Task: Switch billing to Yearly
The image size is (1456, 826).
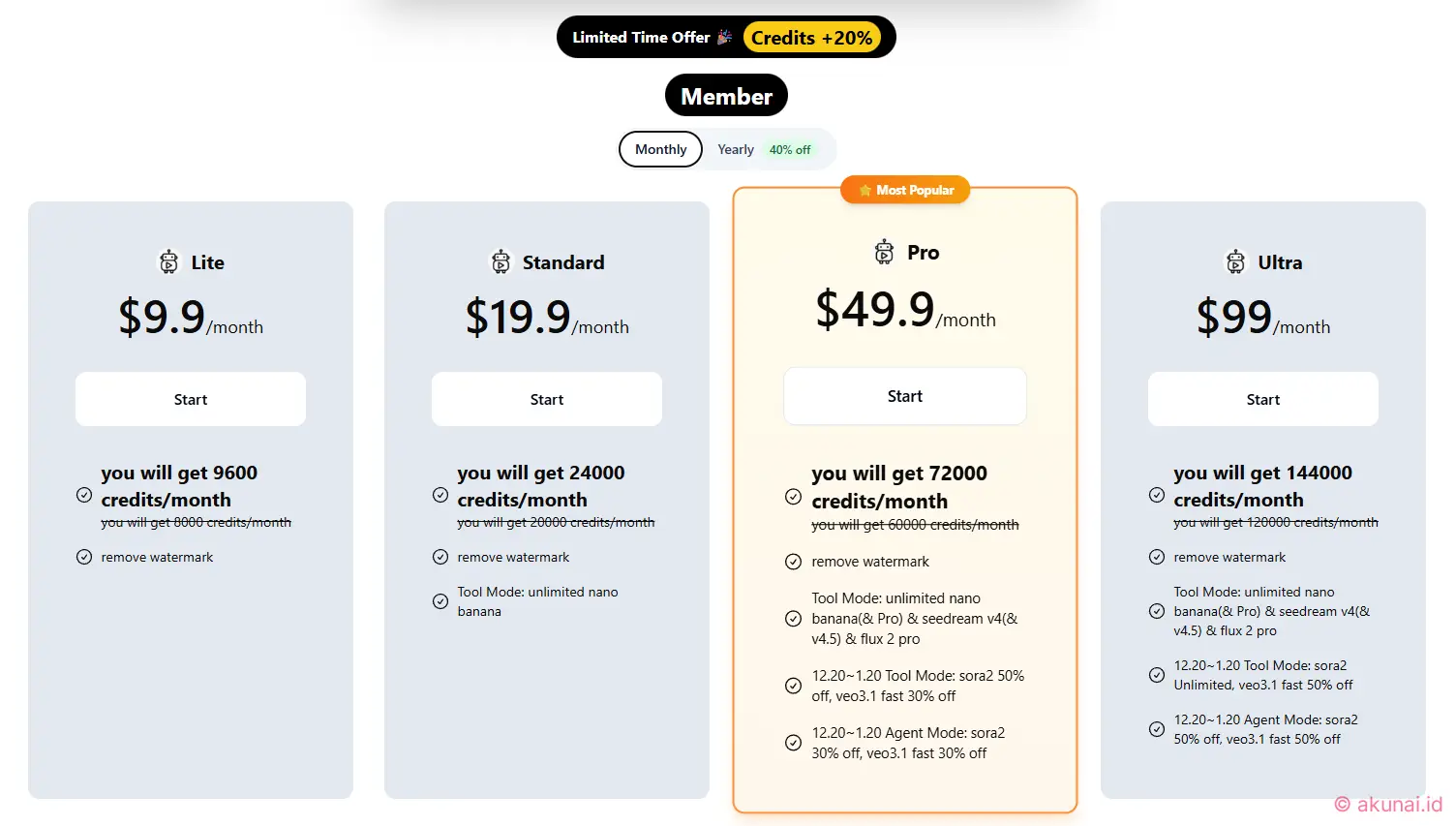Action: tap(735, 149)
